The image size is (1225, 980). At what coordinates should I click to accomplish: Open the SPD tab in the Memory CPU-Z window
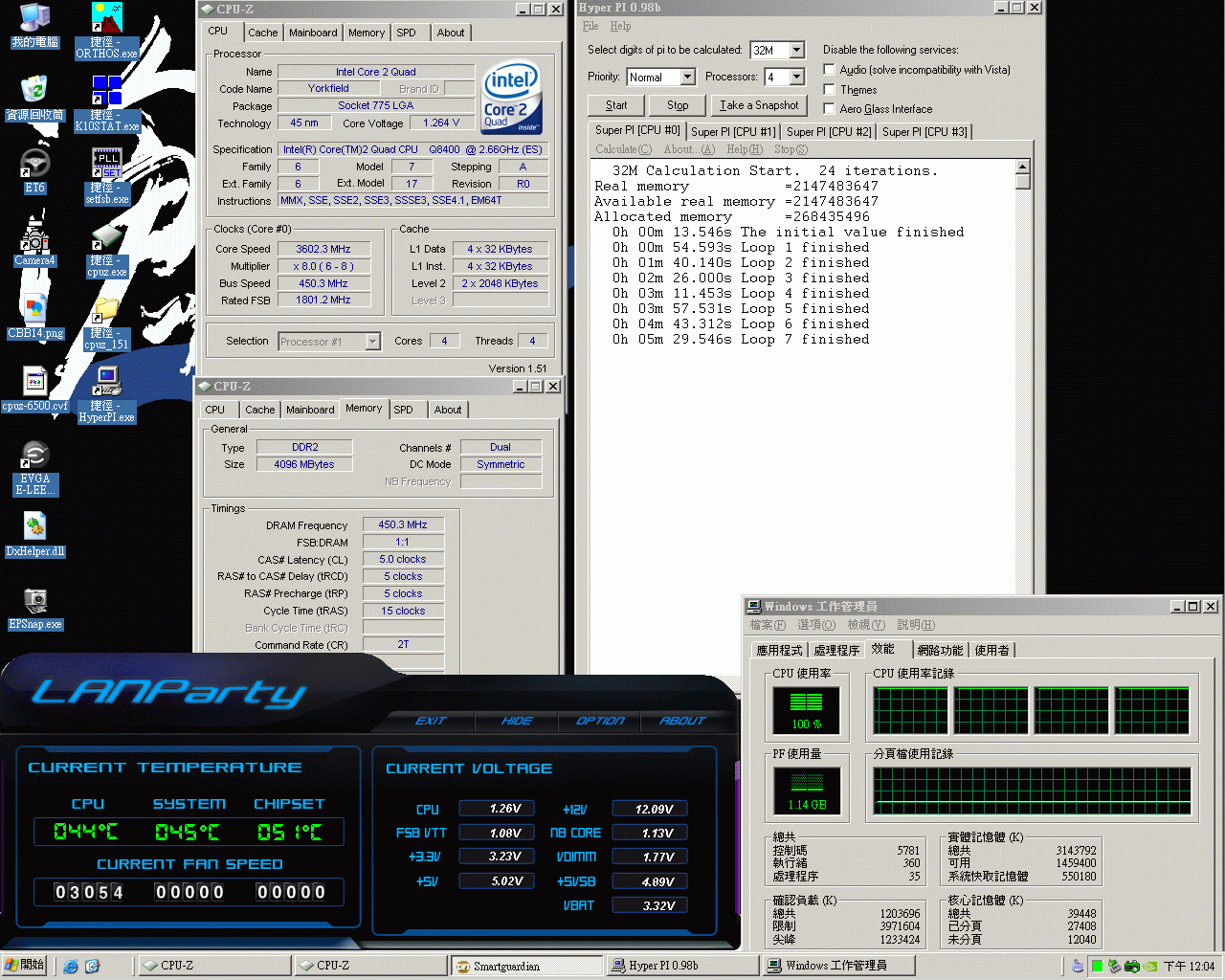point(404,410)
